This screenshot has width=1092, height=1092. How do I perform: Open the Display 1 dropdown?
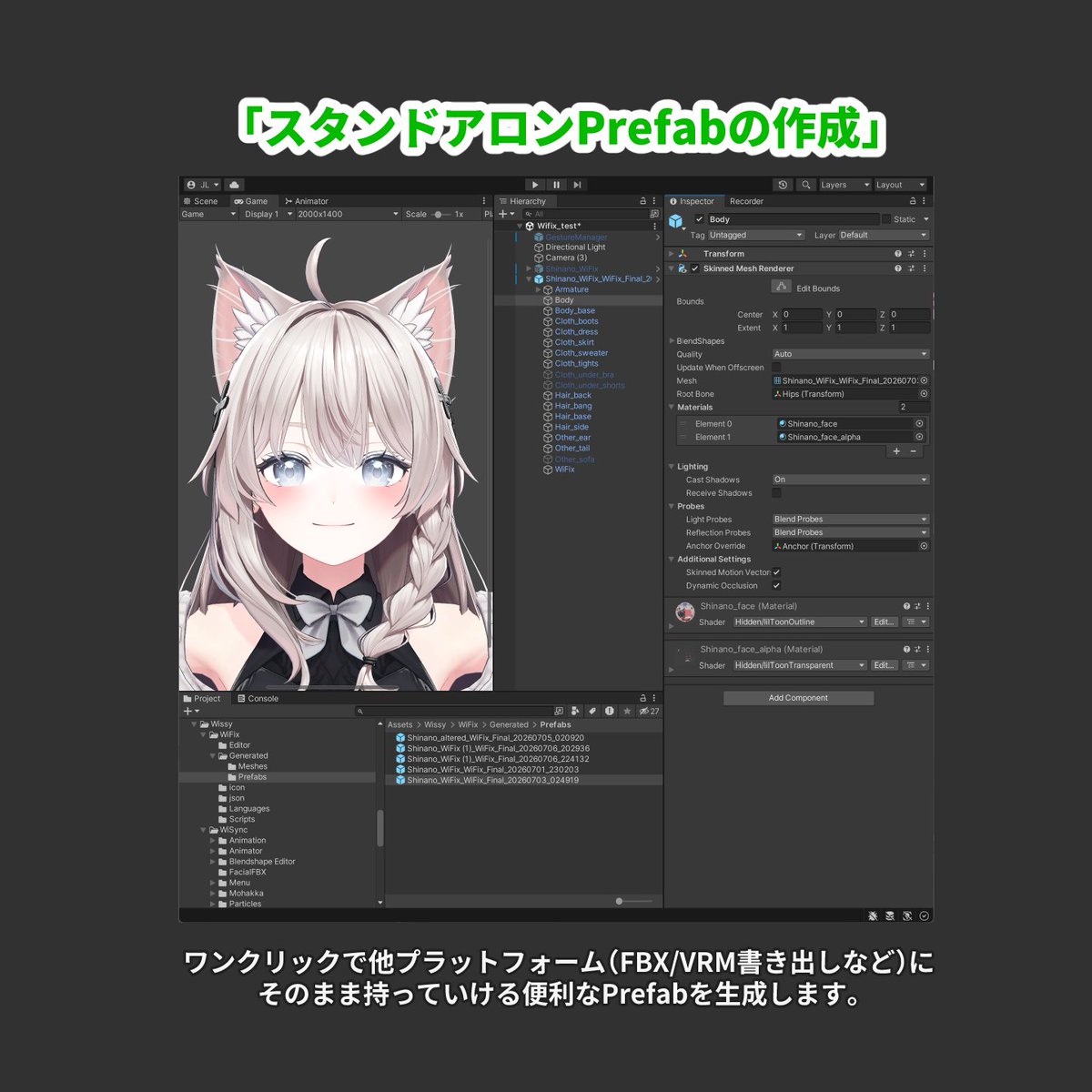(x=268, y=214)
